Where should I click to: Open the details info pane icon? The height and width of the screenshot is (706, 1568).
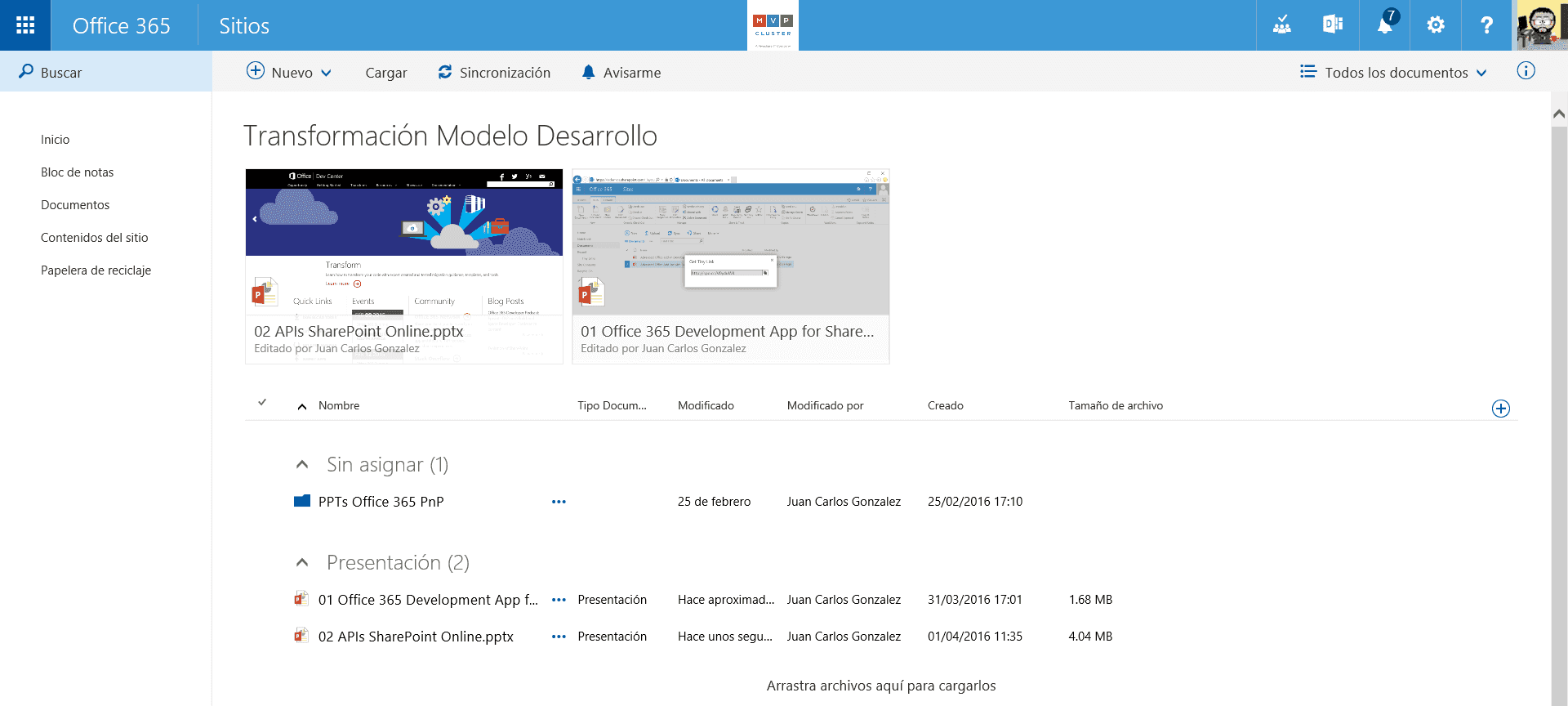(1526, 71)
